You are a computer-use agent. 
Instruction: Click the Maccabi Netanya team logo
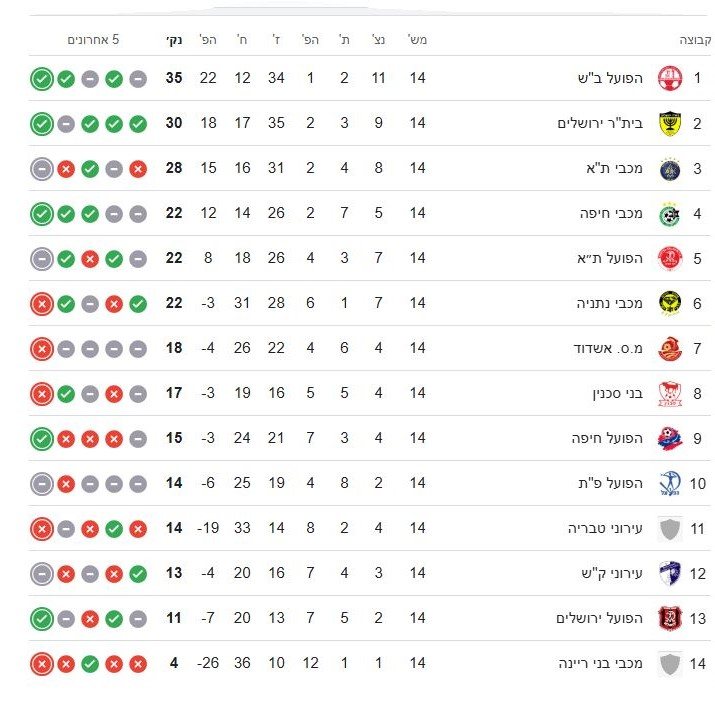click(669, 303)
